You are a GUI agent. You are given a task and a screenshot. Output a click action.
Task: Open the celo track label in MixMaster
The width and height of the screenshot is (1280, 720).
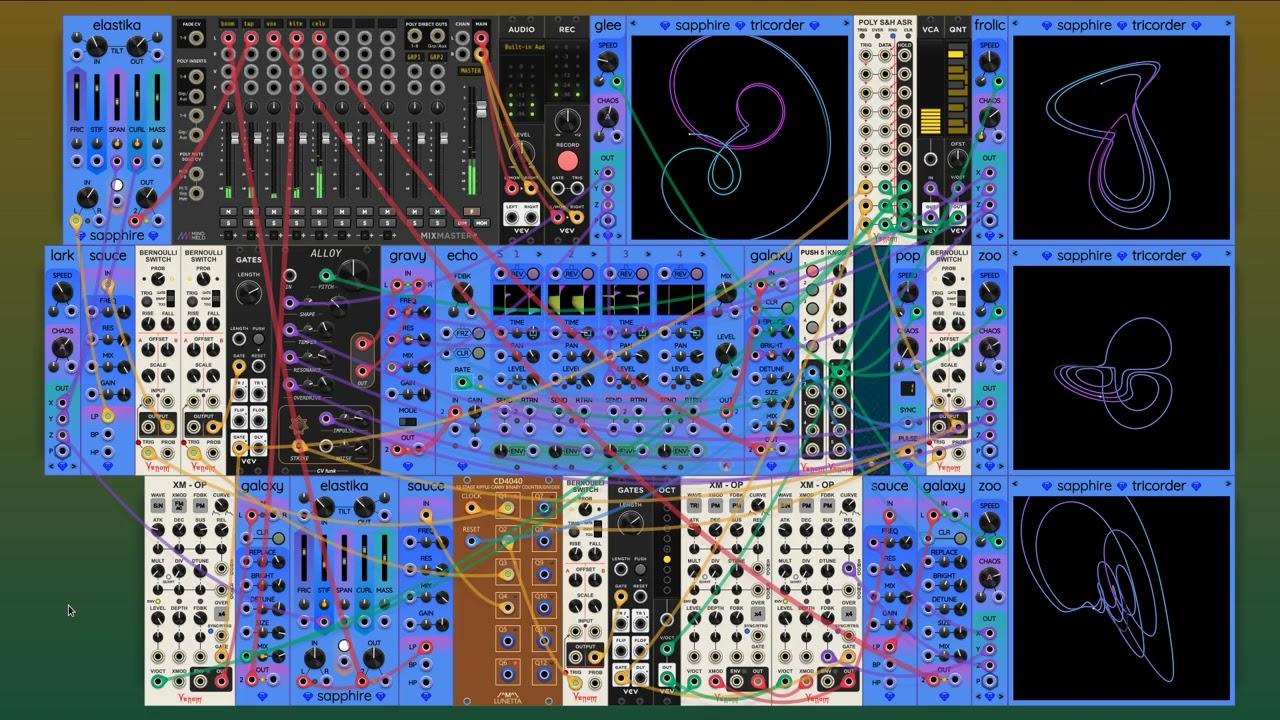[x=319, y=22]
